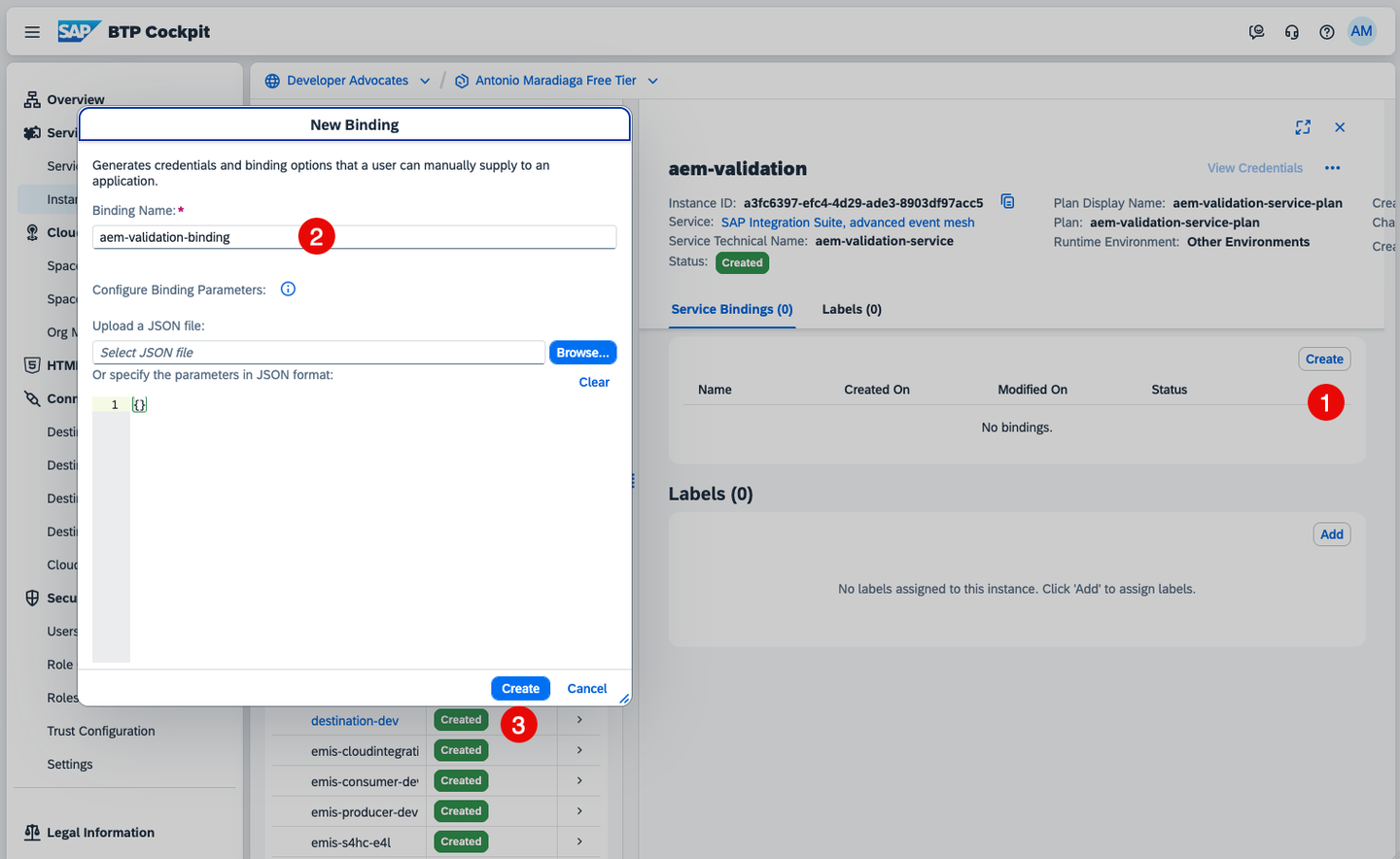Image resolution: width=1400 pixels, height=859 pixels.
Task: Click the Modified On column header
Action: pyautogui.click(x=1032, y=390)
